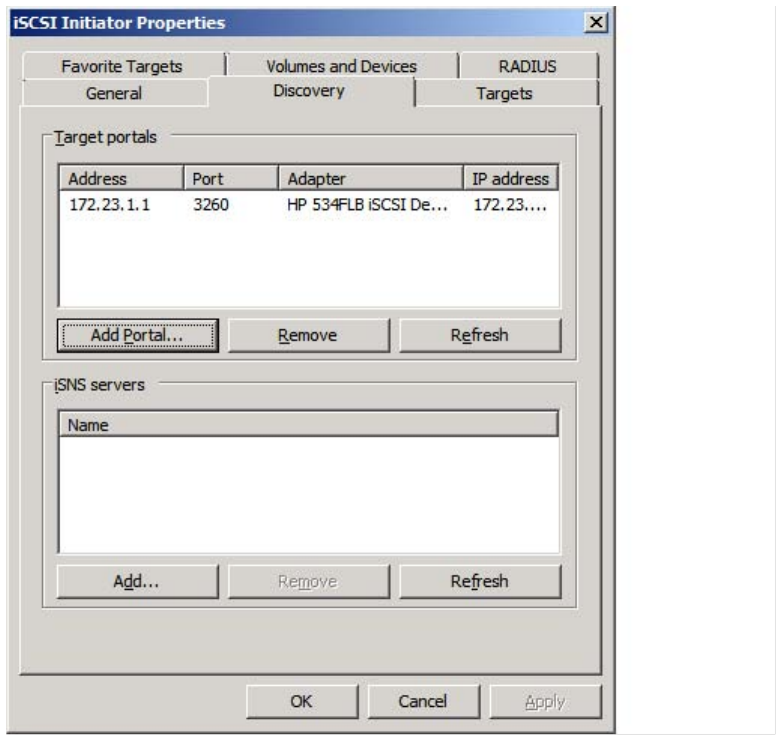Cancel the iSCSI Initiator Properties dialog
This screenshot has width=782, height=738.
[423, 701]
